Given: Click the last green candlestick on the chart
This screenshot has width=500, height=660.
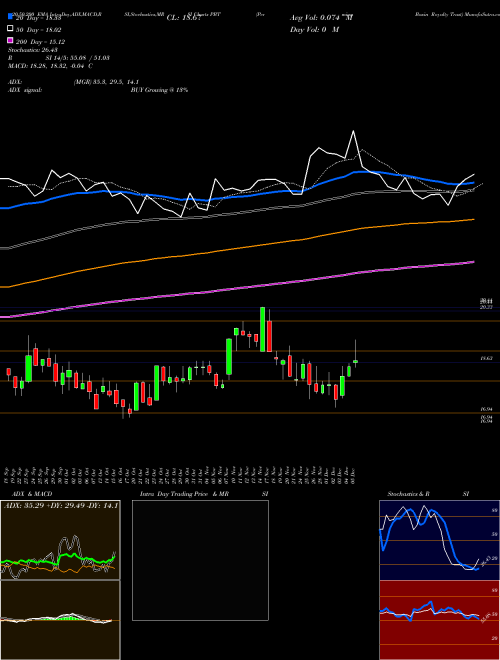Looking at the screenshot, I should click(x=356, y=362).
